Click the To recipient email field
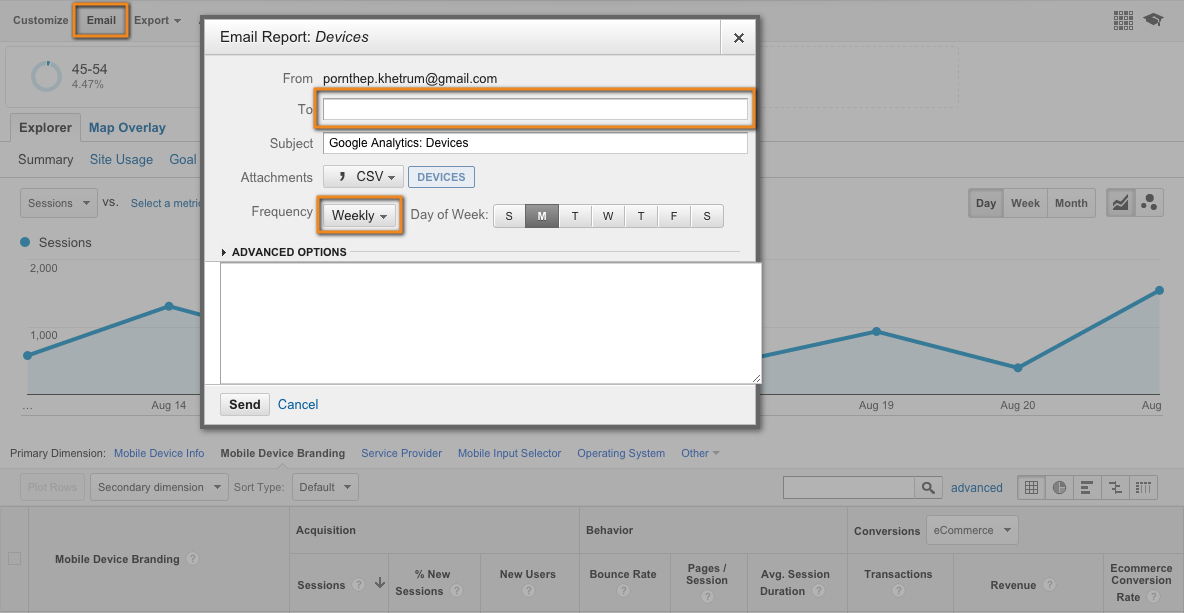This screenshot has height=613, width=1184. coord(535,109)
